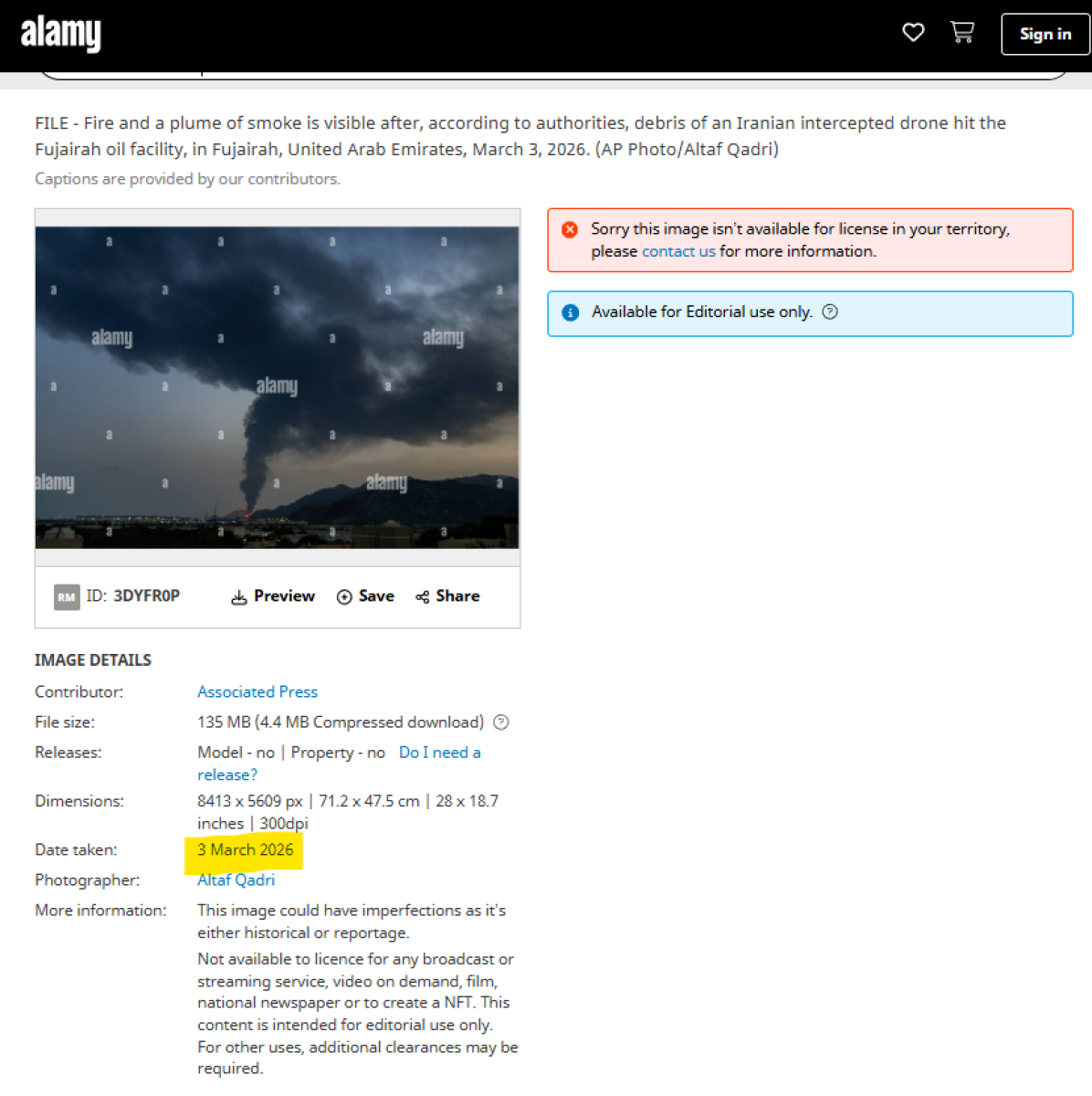This screenshot has width=1092, height=1096.
Task: Click the Dimensions label
Action: pyautogui.click(x=79, y=801)
